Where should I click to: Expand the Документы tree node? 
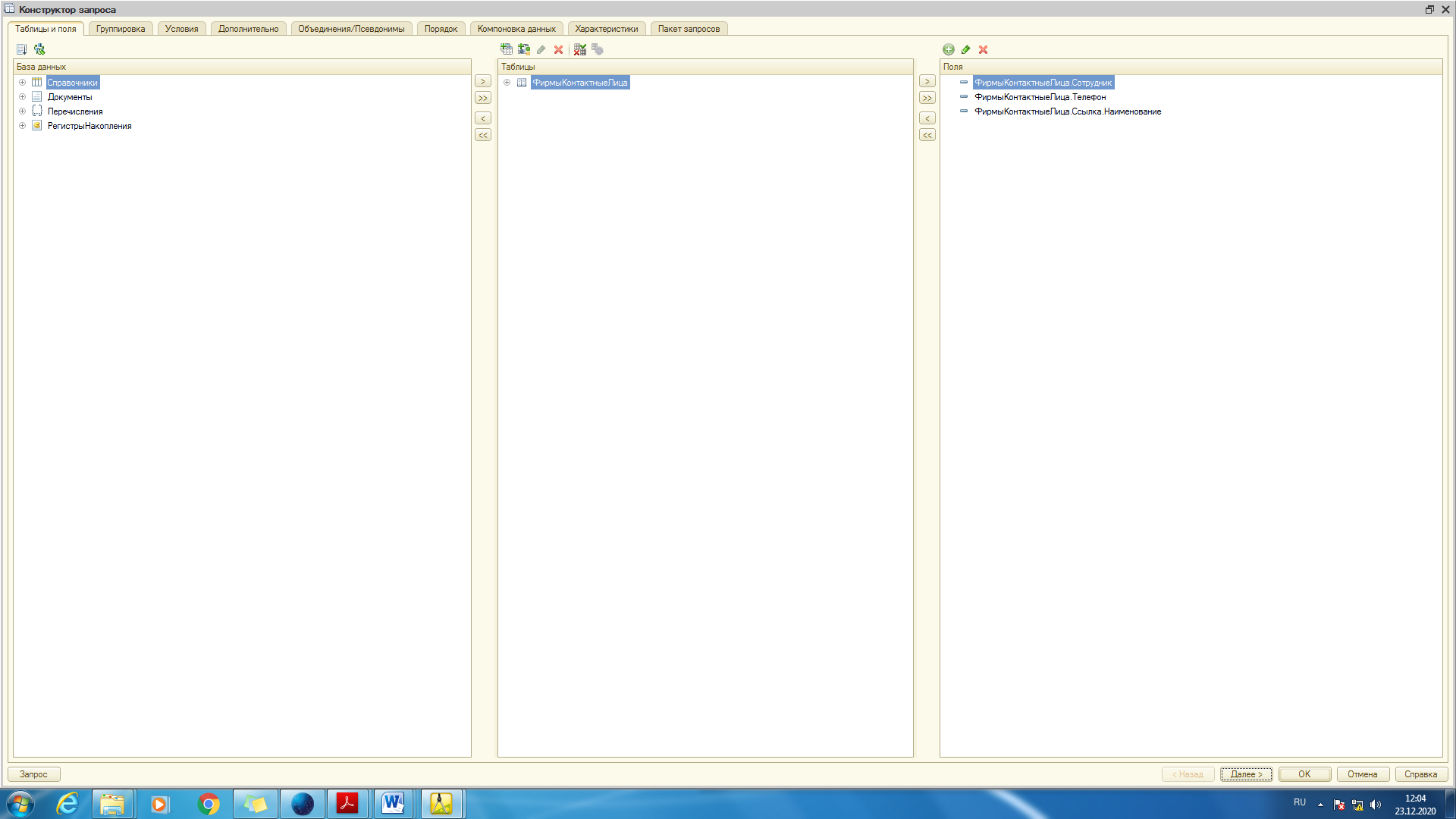pyautogui.click(x=22, y=97)
